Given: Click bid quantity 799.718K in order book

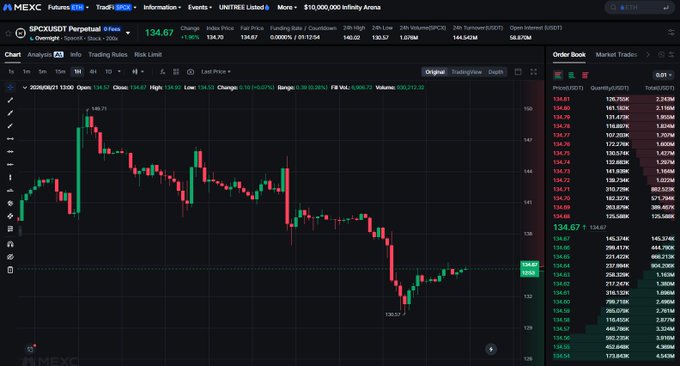Looking at the screenshot, I should [x=617, y=302].
